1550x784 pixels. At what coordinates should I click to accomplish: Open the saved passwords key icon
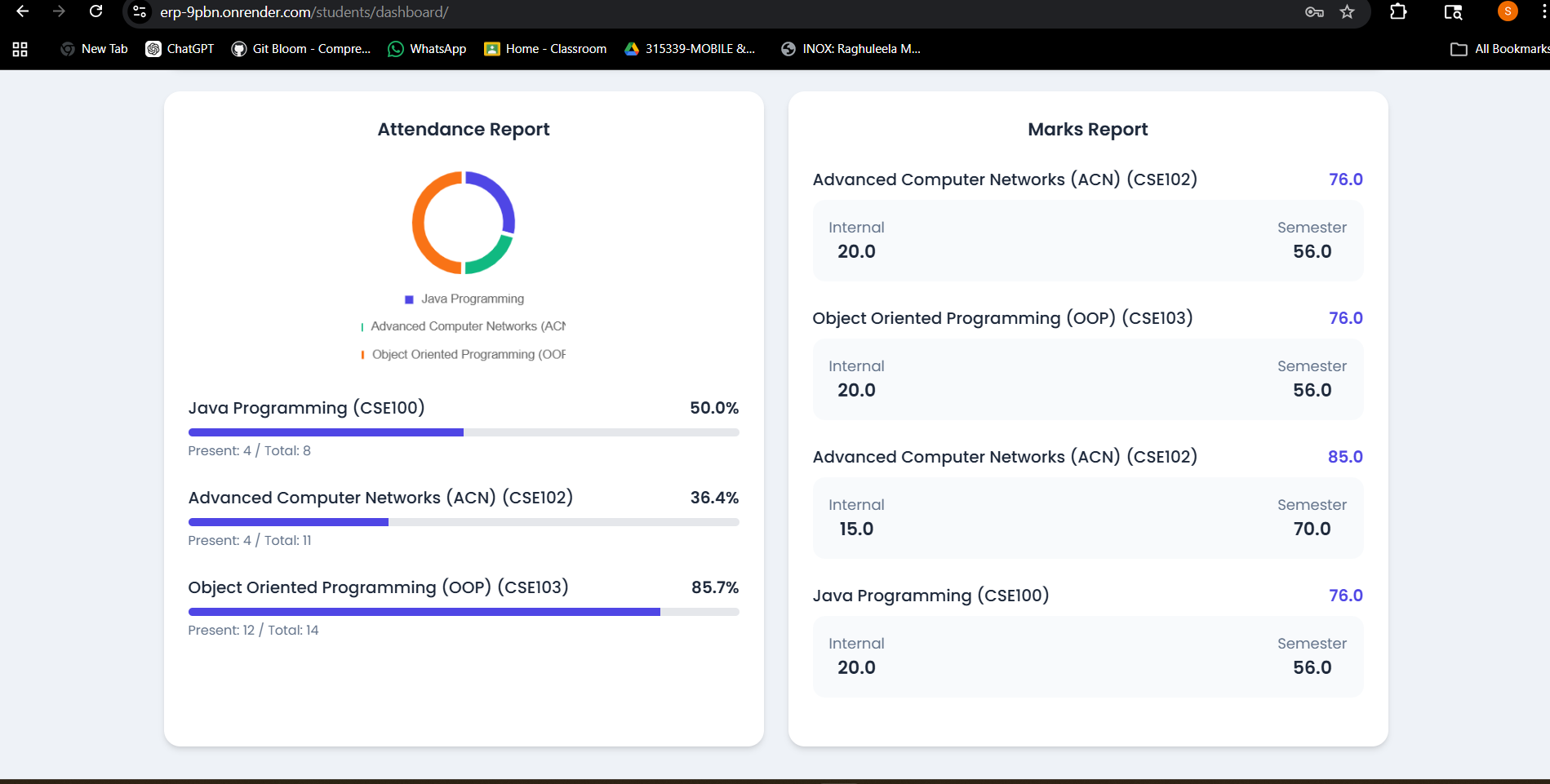[1314, 11]
